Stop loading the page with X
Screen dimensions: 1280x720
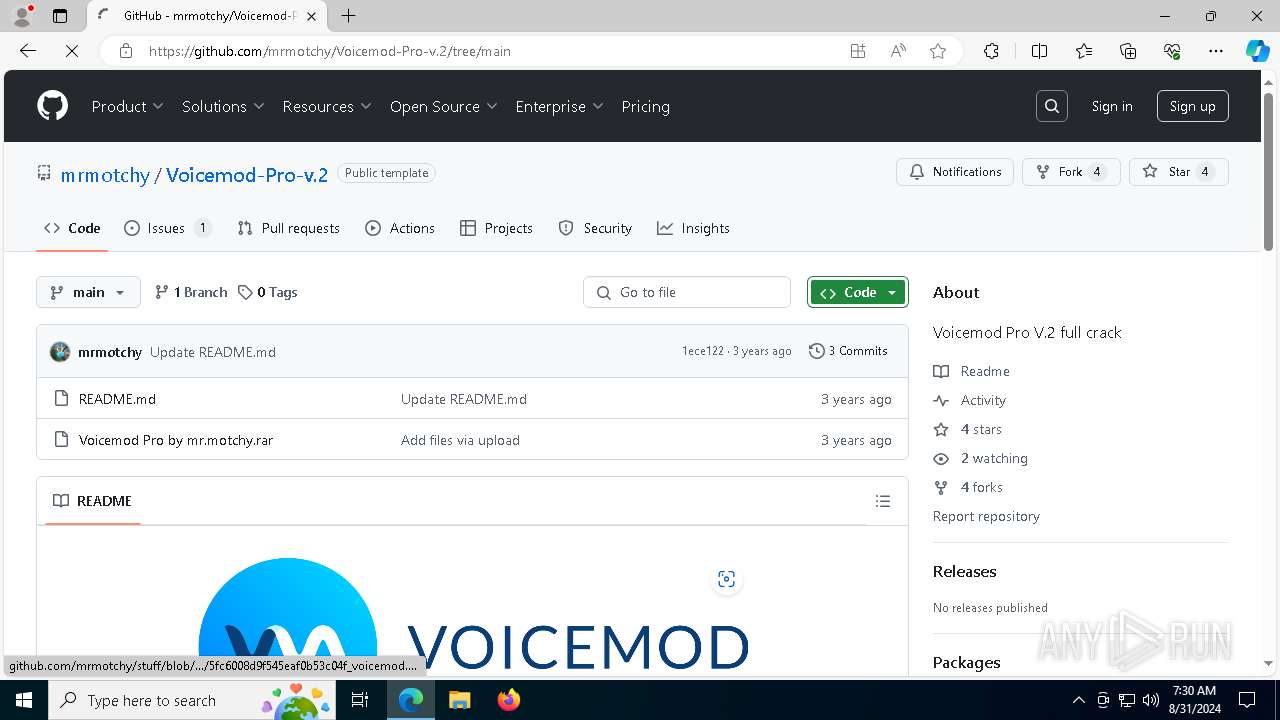click(72, 51)
